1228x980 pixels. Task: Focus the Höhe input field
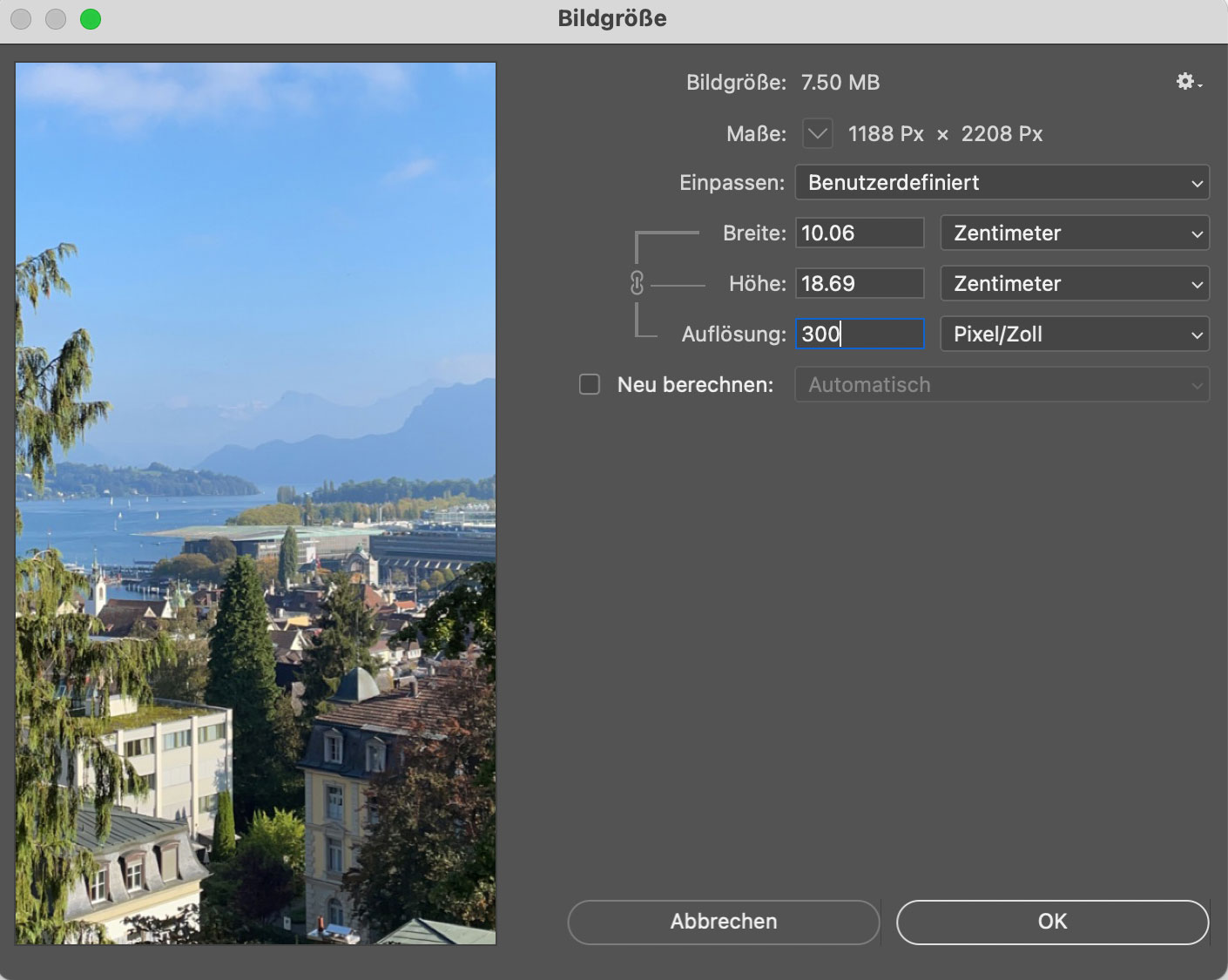pyautogui.click(x=860, y=284)
